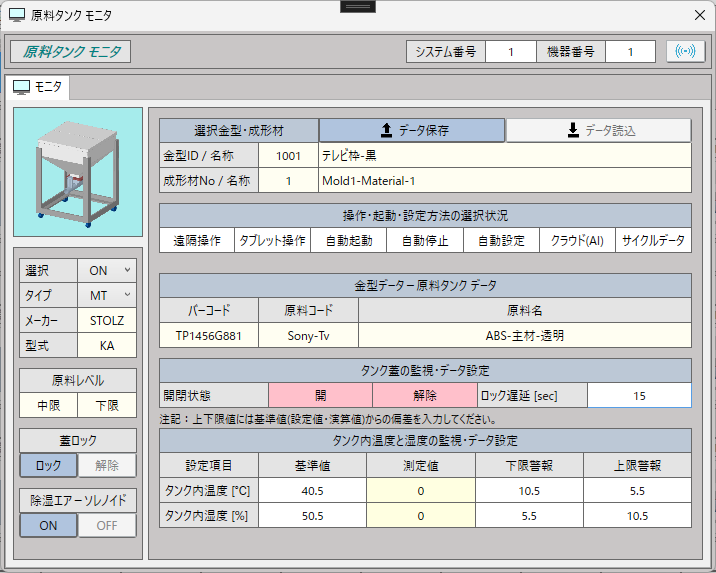Click the mold name テレビ枠-黒 field
This screenshot has width=716, height=573.
pyautogui.click(x=505, y=156)
